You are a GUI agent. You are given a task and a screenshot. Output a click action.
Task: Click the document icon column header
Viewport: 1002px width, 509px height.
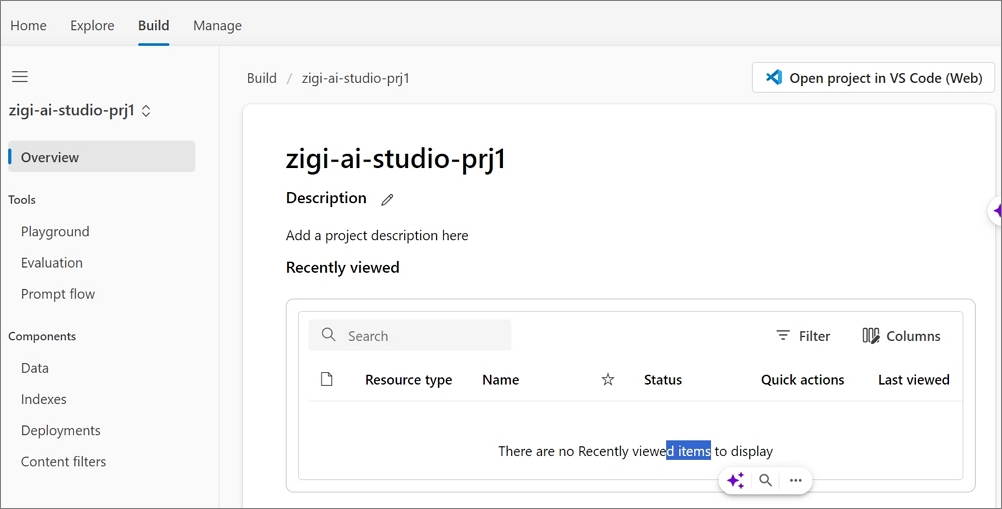coord(327,379)
